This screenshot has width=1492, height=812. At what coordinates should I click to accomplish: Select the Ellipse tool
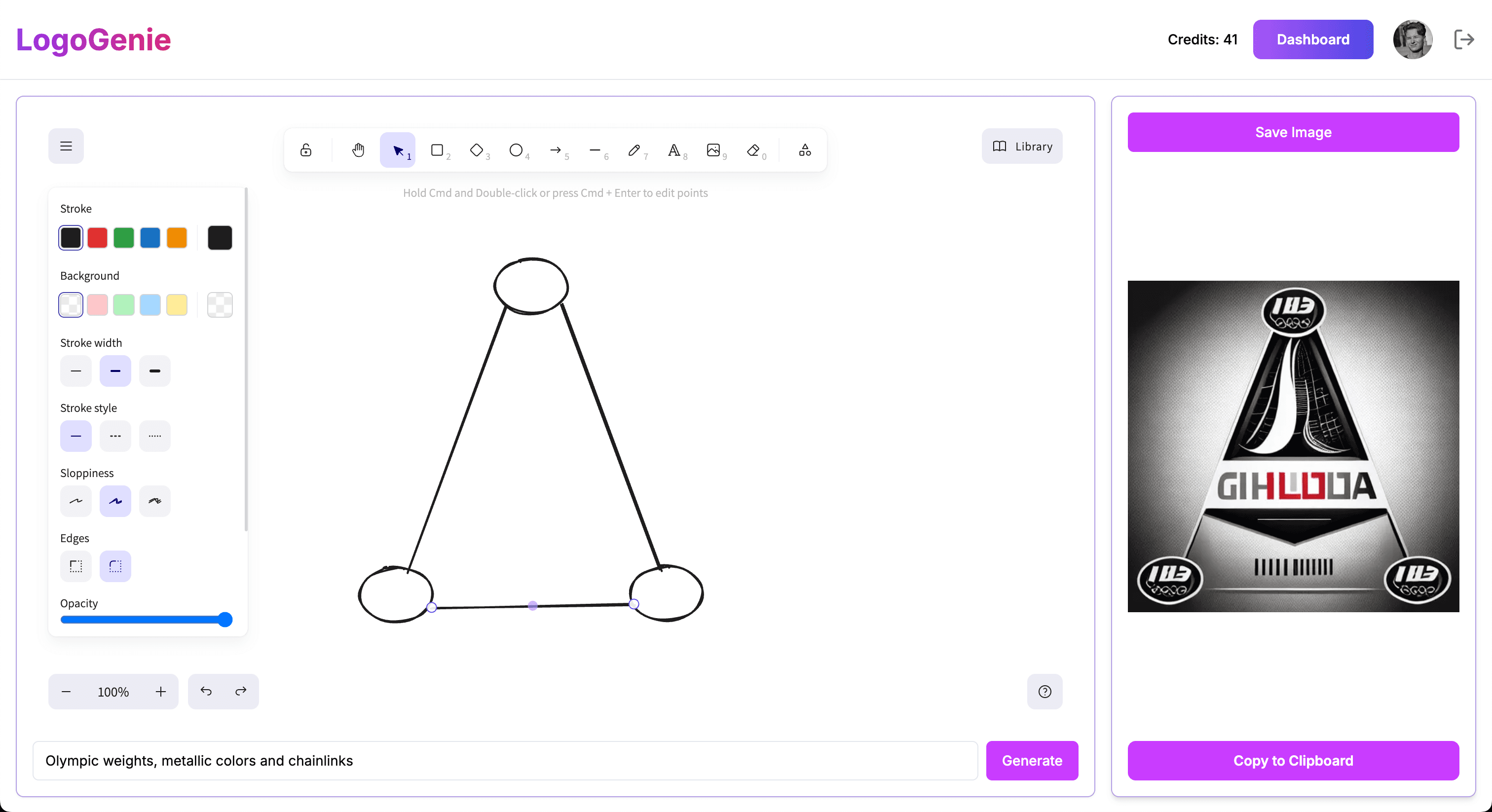point(516,150)
